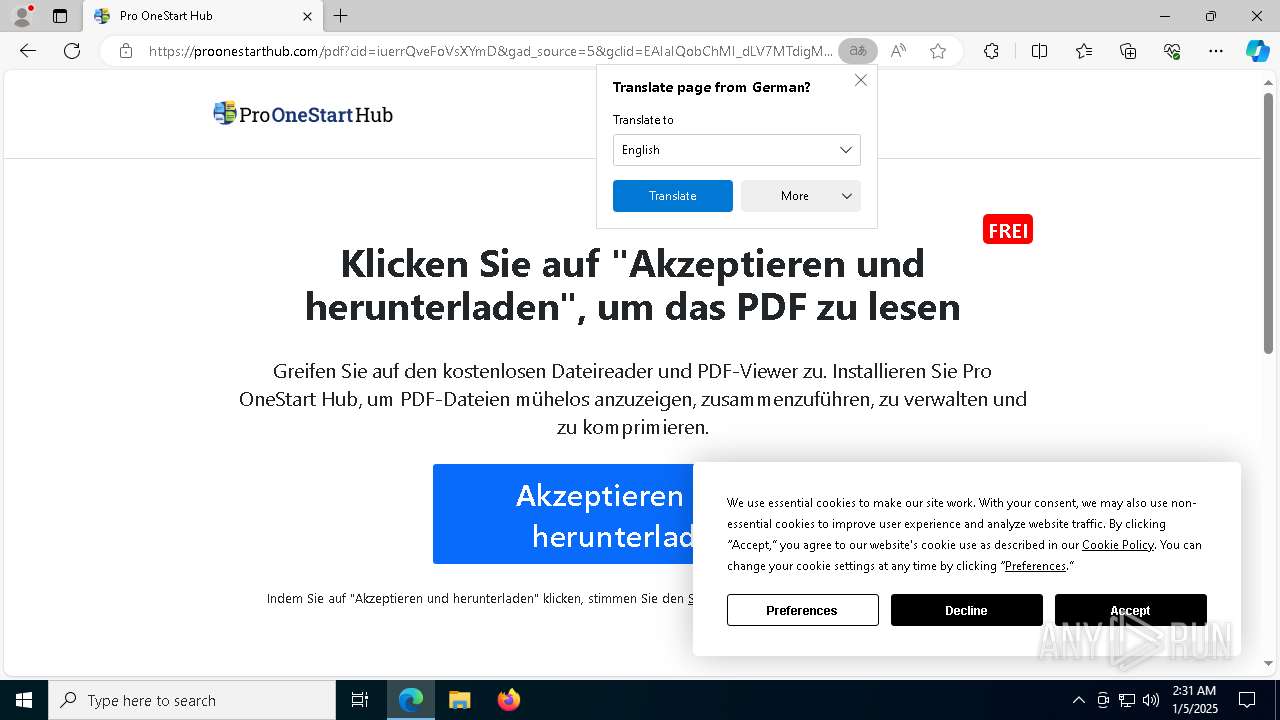Open Windows Start menu
Viewport: 1280px width, 720px height.
[x=24, y=700]
